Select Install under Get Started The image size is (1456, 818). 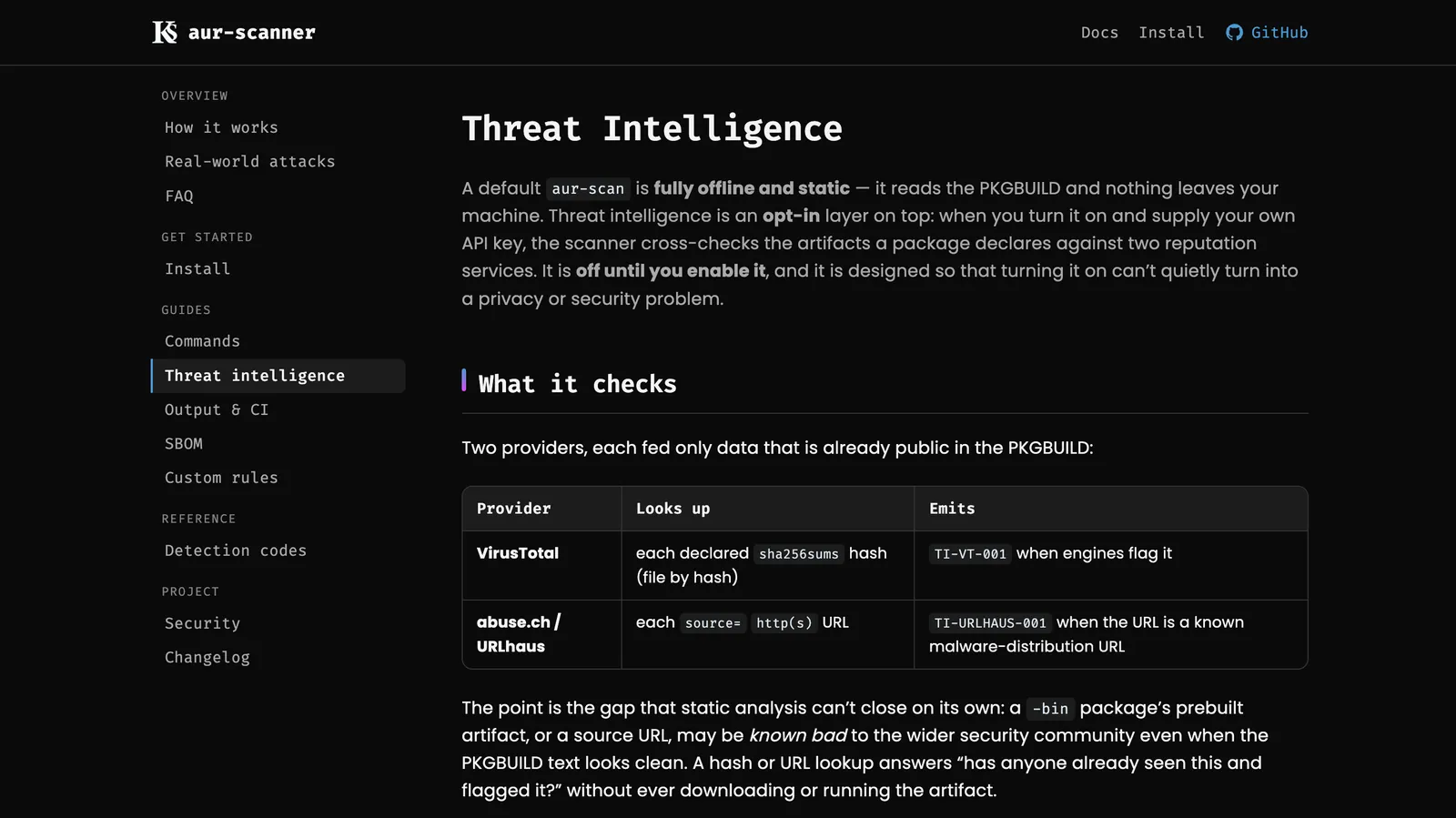[197, 268]
